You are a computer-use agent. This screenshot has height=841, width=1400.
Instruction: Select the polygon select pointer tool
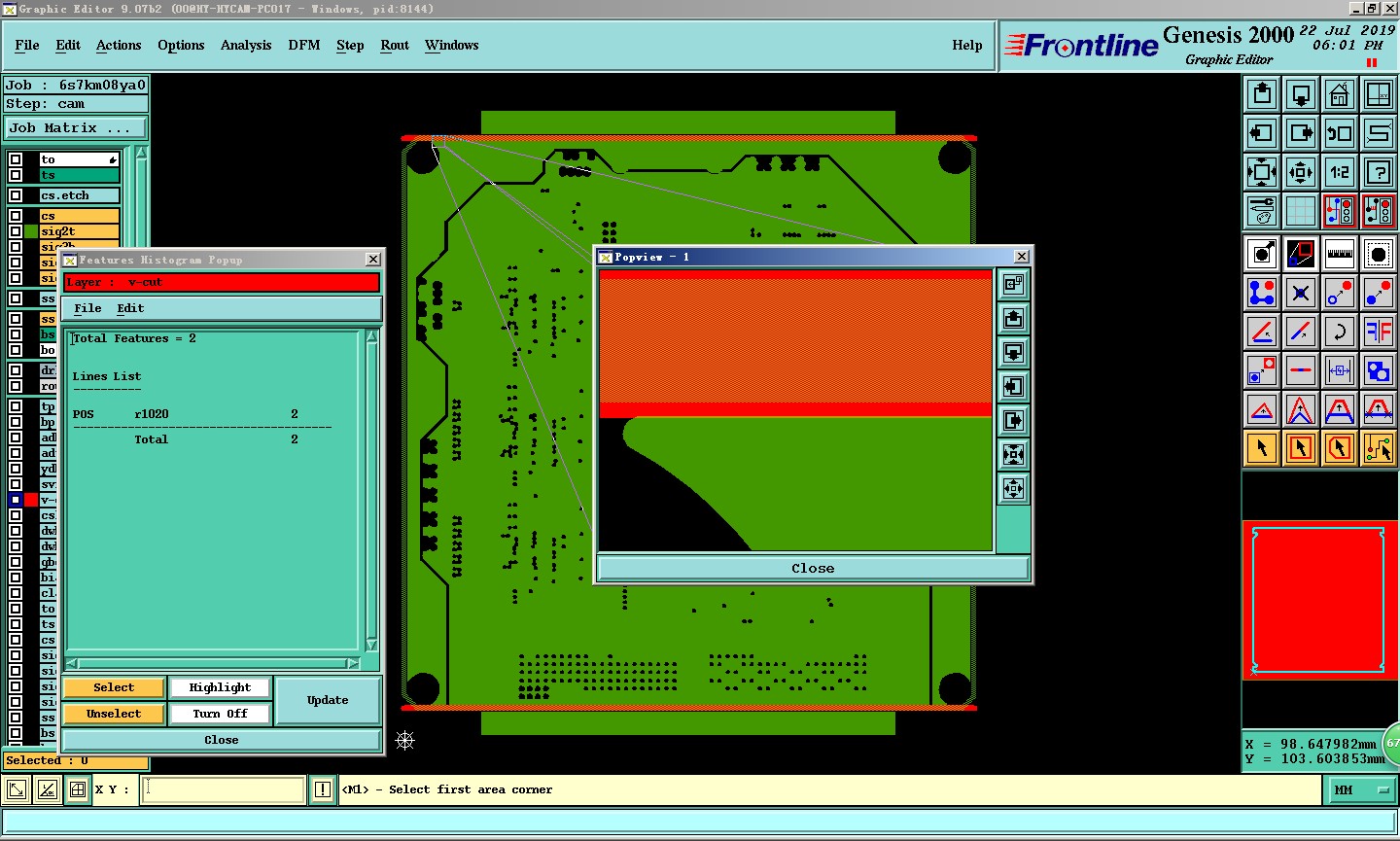tap(1340, 448)
